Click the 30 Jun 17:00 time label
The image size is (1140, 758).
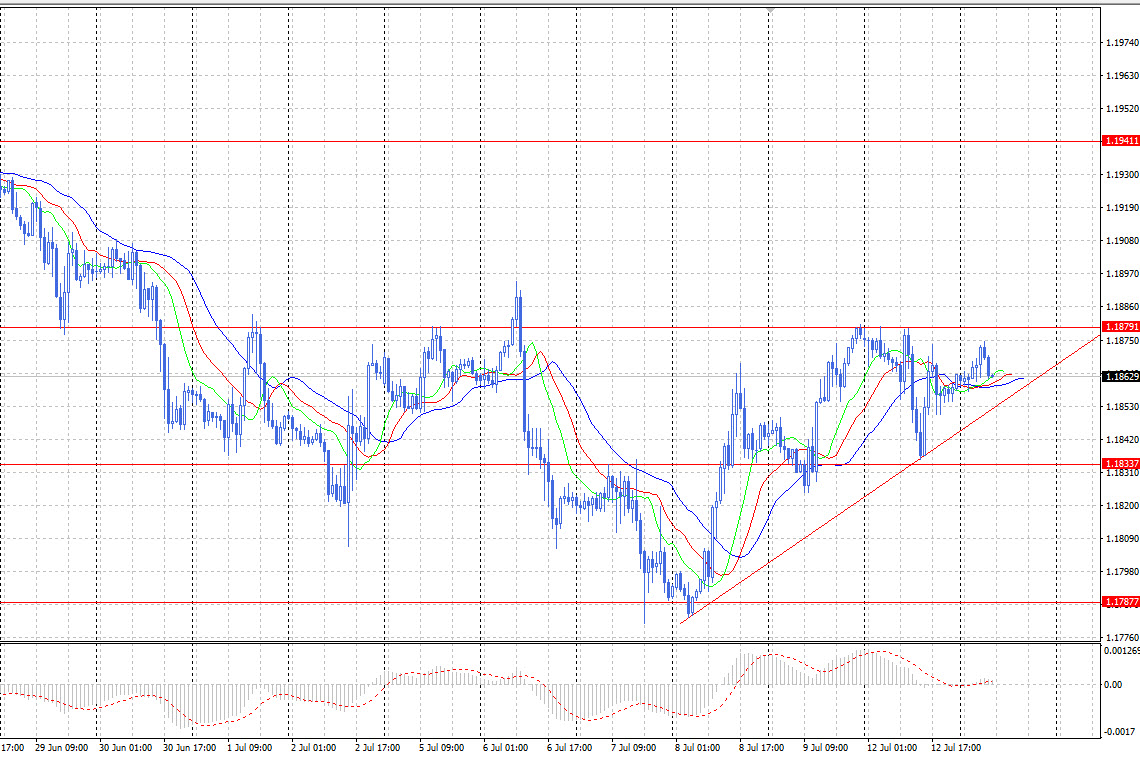click(190, 748)
